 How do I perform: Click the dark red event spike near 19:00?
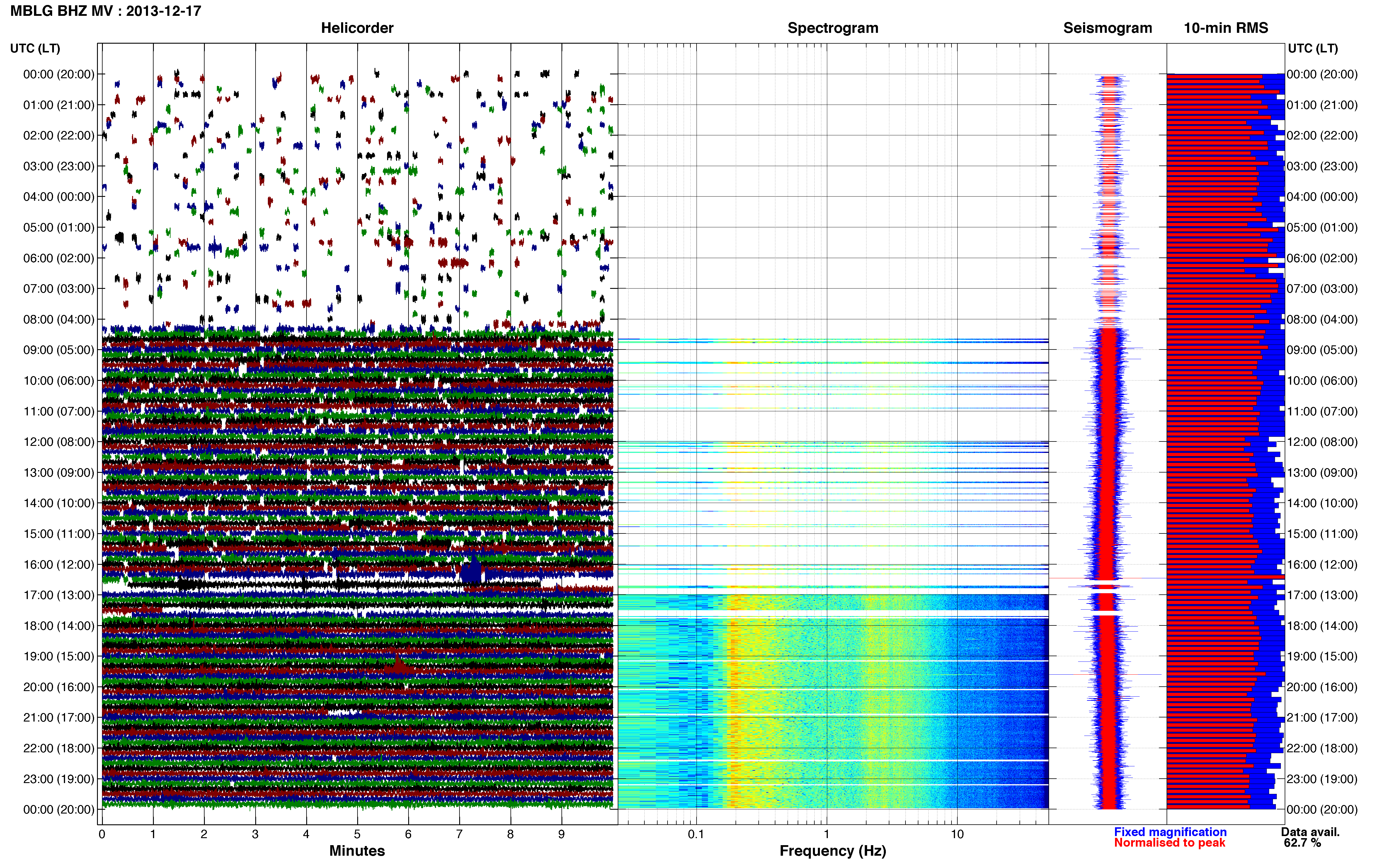[x=399, y=664]
